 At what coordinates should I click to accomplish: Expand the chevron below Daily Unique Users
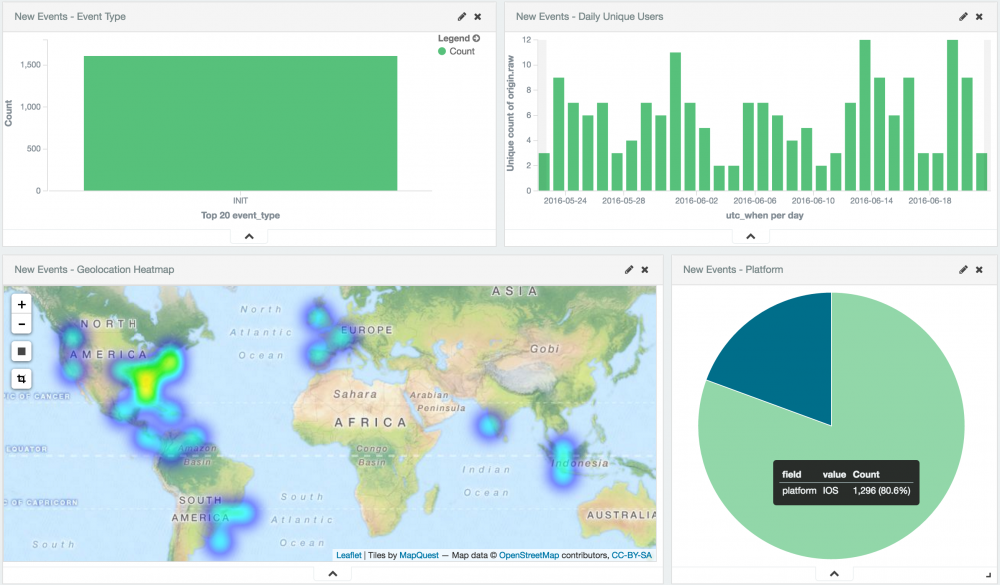[750, 236]
